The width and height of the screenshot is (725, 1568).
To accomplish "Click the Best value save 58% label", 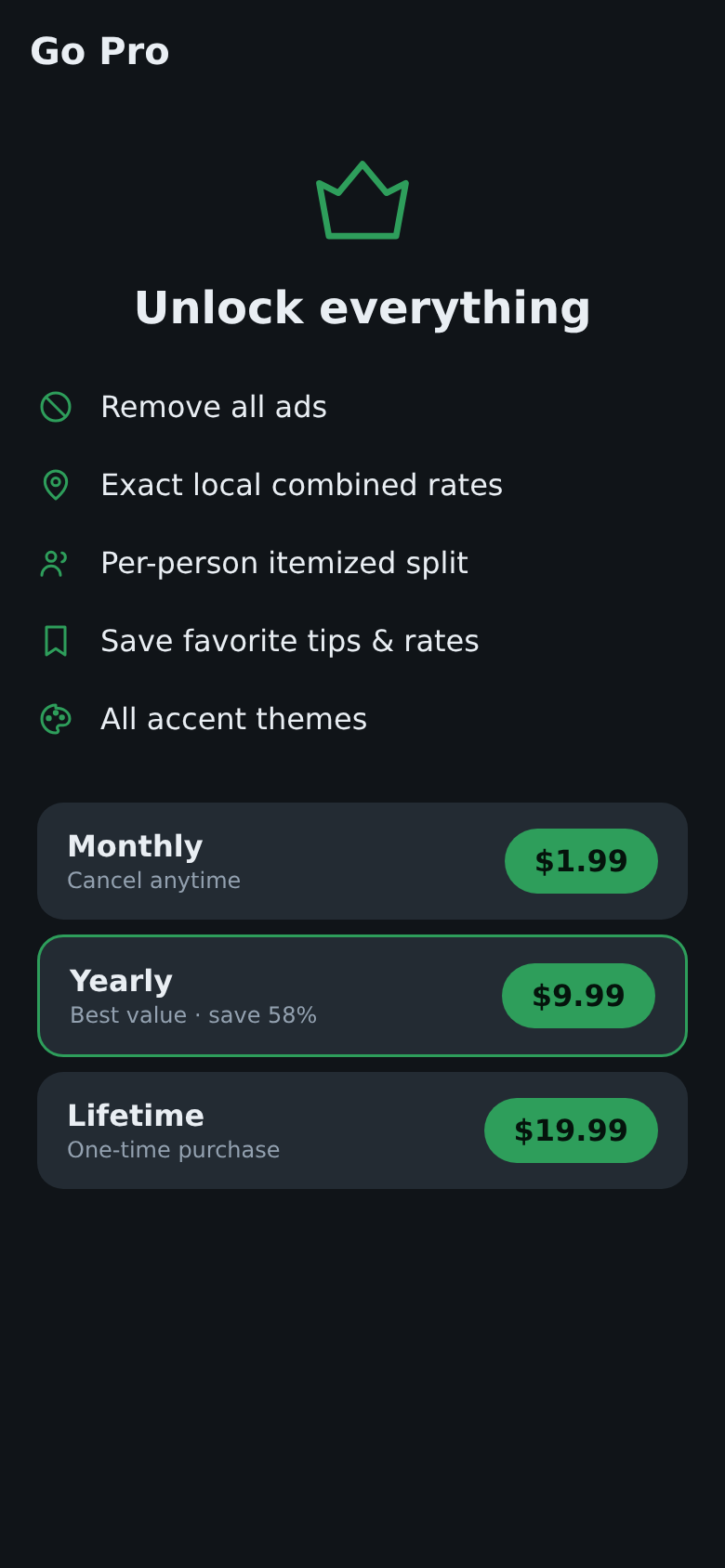I will [193, 1015].
